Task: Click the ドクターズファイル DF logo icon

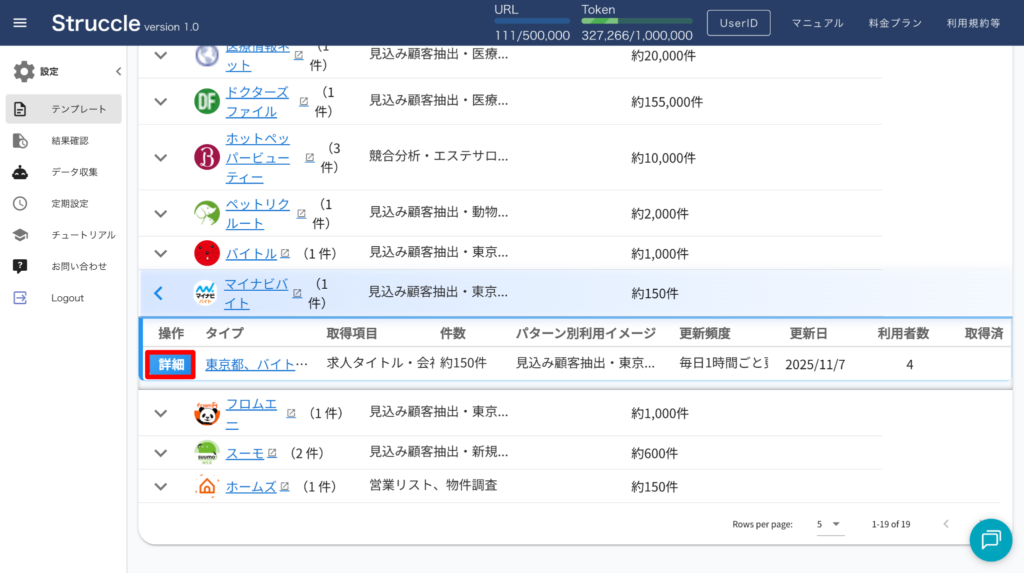Action: tap(207, 101)
